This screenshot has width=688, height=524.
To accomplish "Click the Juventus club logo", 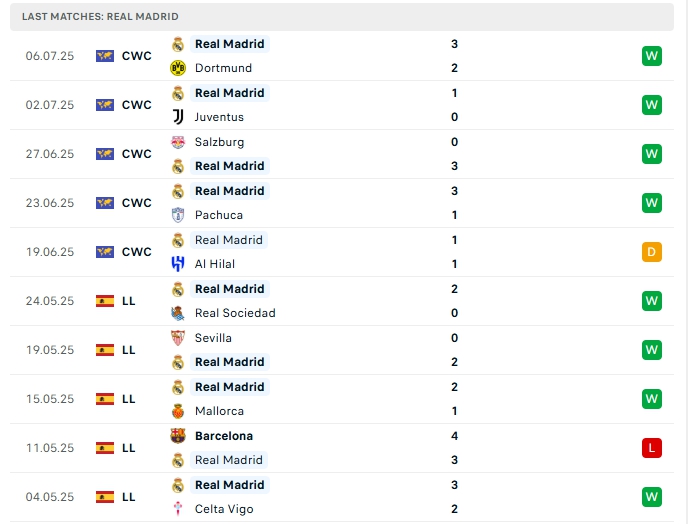I will [178, 117].
